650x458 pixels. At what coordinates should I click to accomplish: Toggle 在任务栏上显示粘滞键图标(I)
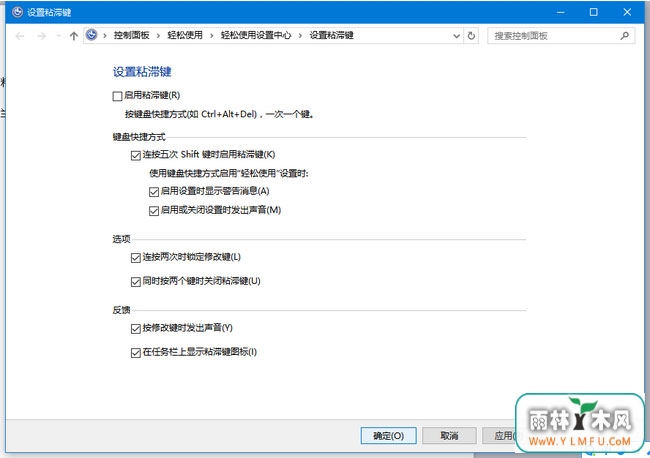pyautogui.click(x=136, y=353)
